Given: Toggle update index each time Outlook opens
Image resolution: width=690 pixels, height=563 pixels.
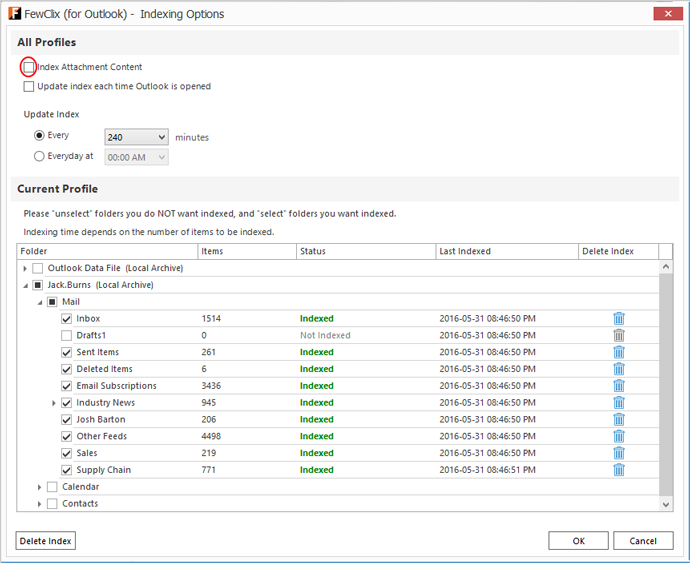Looking at the screenshot, I should [x=29, y=87].
